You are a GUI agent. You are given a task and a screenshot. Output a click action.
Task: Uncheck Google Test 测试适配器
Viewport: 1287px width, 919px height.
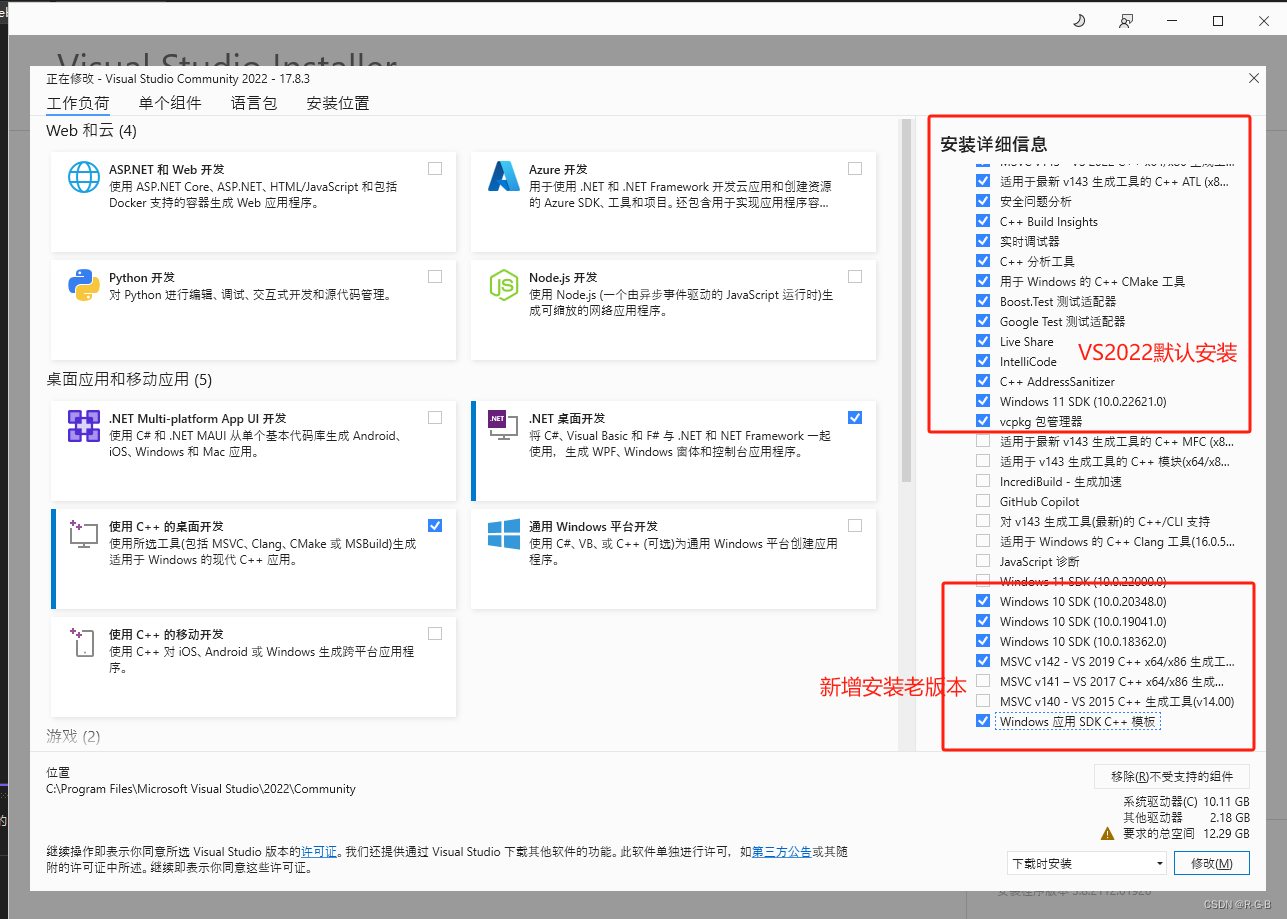983,321
